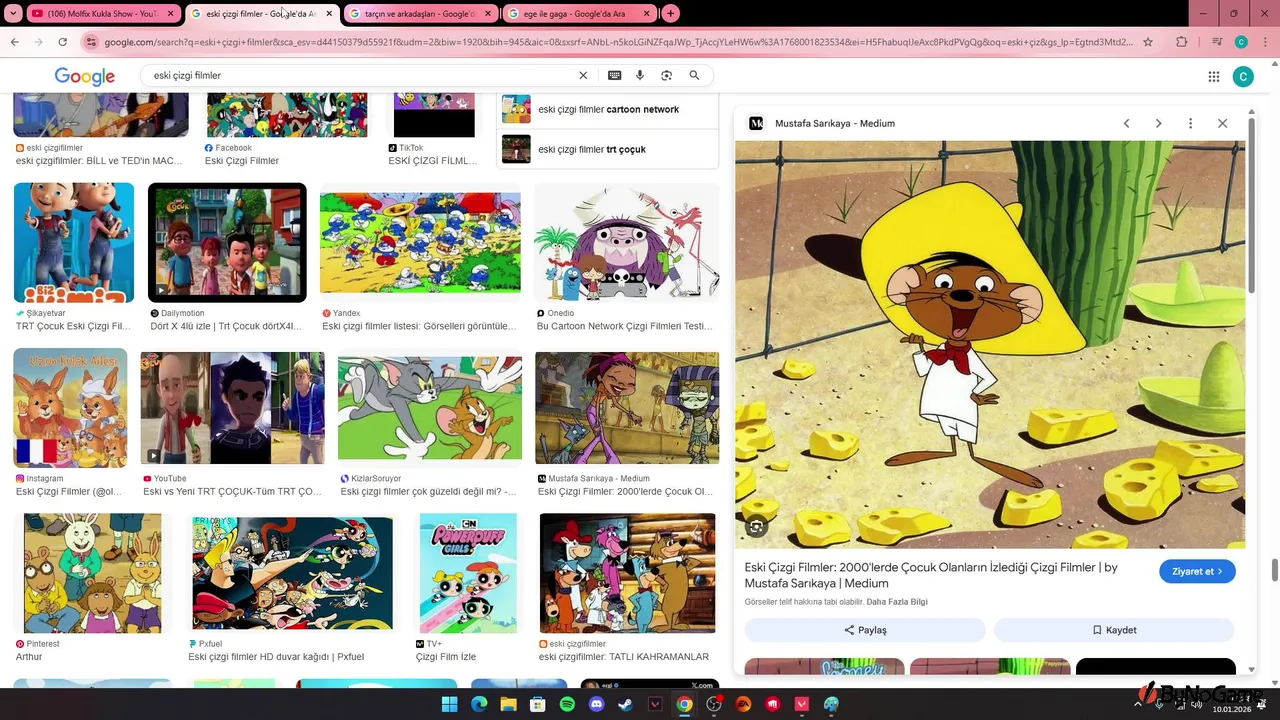Select suggestion eski çizgi filmler trt çocuk
The width and height of the screenshot is (1280, 720).
(608, 149)
